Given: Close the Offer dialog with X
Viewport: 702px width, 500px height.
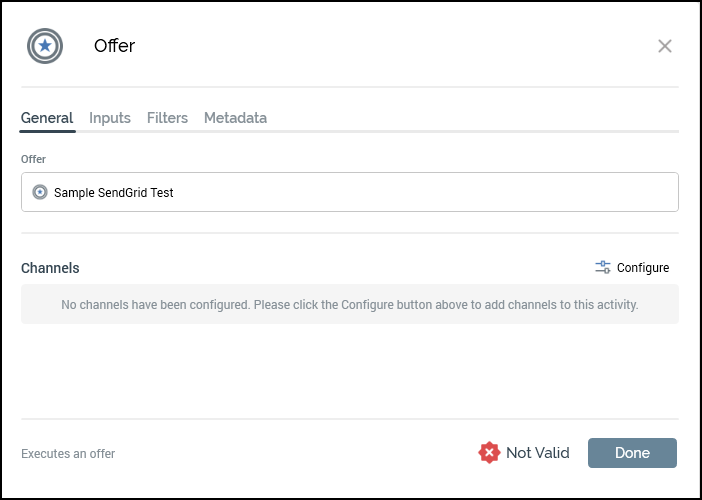Looking at the screenshot, I should tap(665, 46).
